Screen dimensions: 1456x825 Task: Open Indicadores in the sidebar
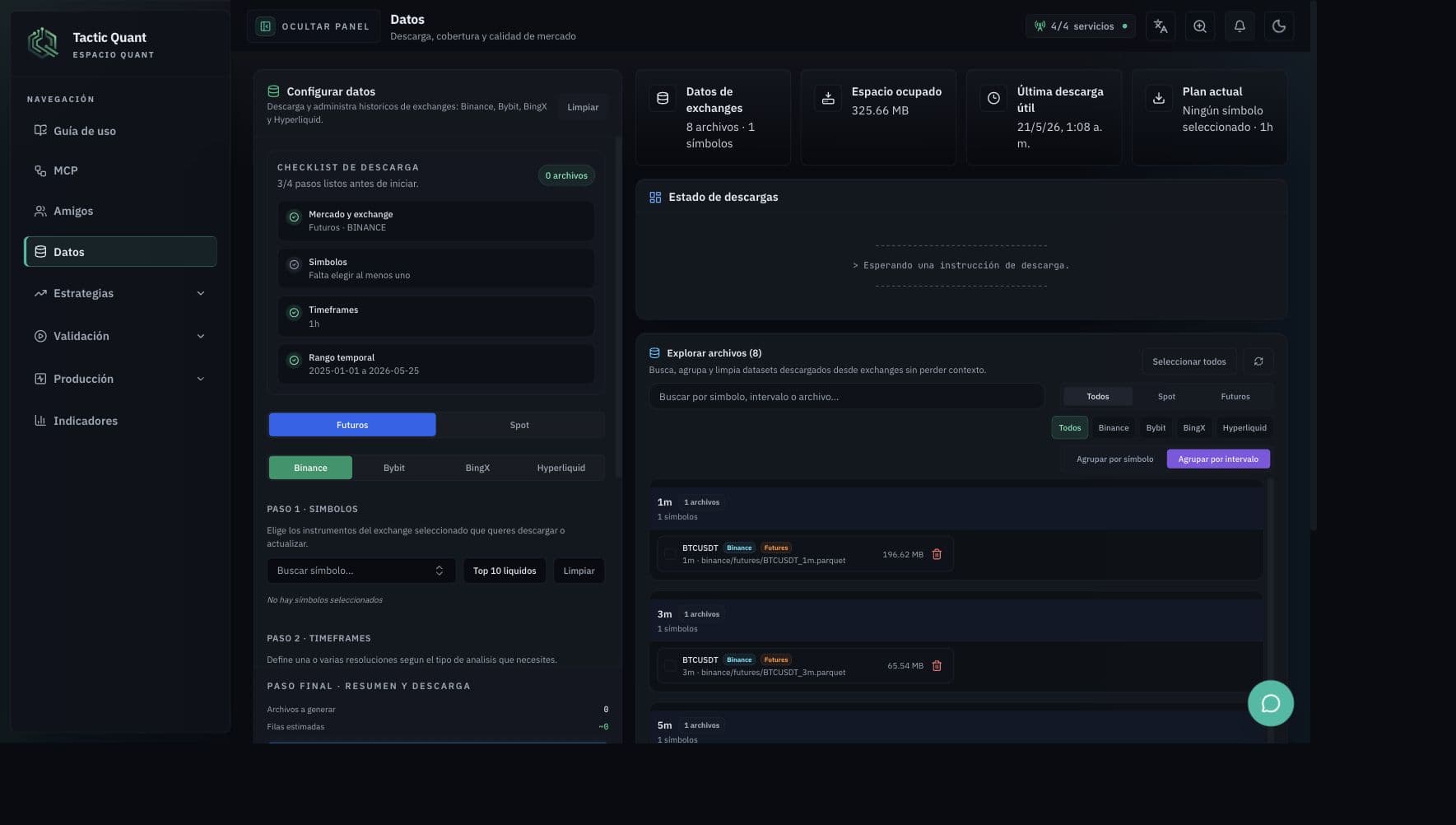point(120,421)
